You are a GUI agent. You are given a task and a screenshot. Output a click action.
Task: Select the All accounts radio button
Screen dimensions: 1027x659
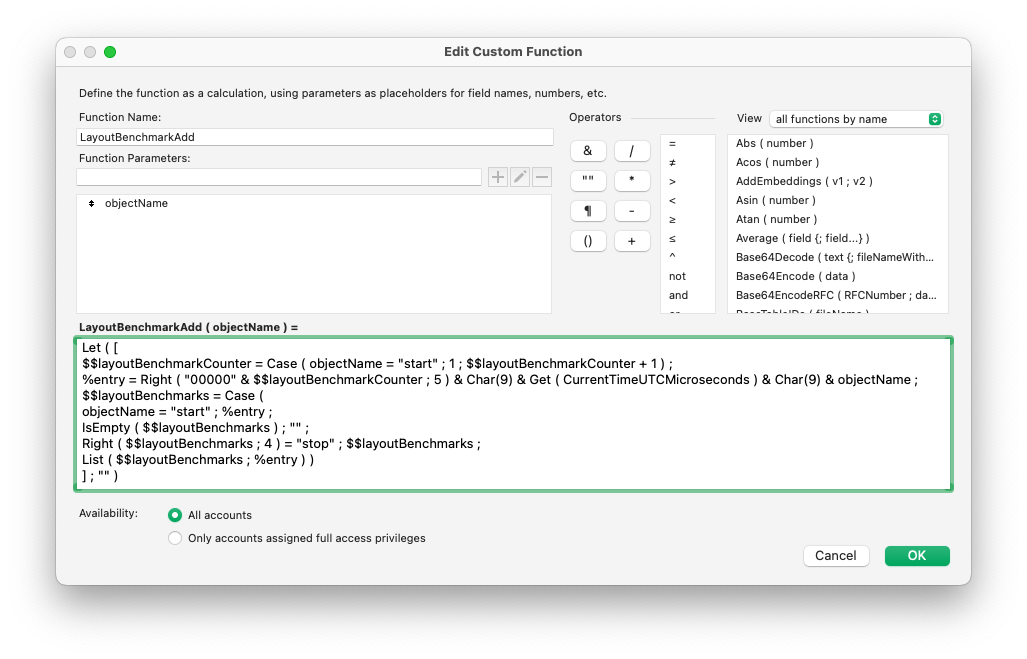pyautogui.click(x=176, y=515)
